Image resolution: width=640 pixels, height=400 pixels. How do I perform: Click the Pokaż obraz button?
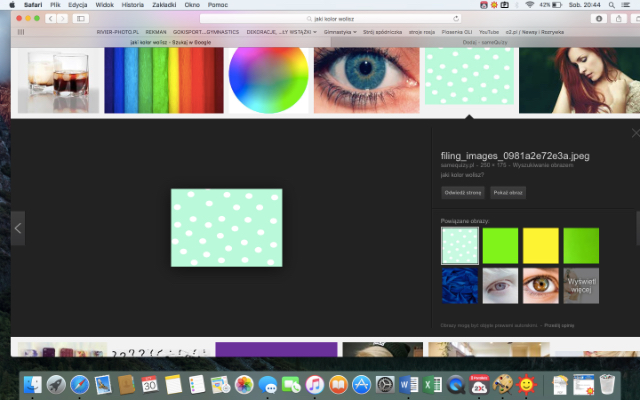tap(508, 192)
